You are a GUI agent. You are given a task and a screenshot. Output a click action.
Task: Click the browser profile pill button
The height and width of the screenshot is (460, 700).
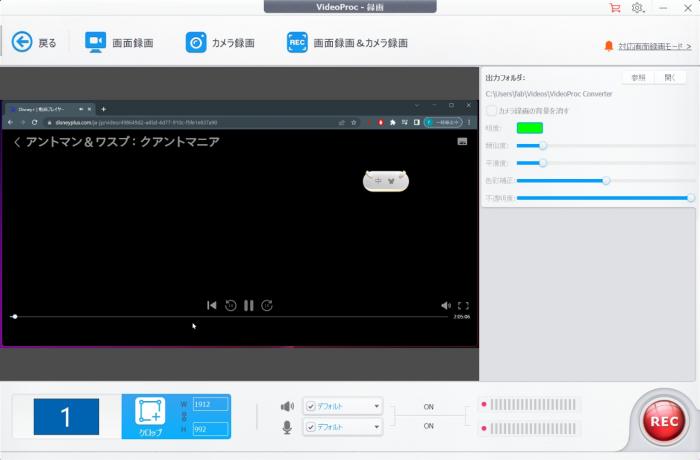click(443, 122)
